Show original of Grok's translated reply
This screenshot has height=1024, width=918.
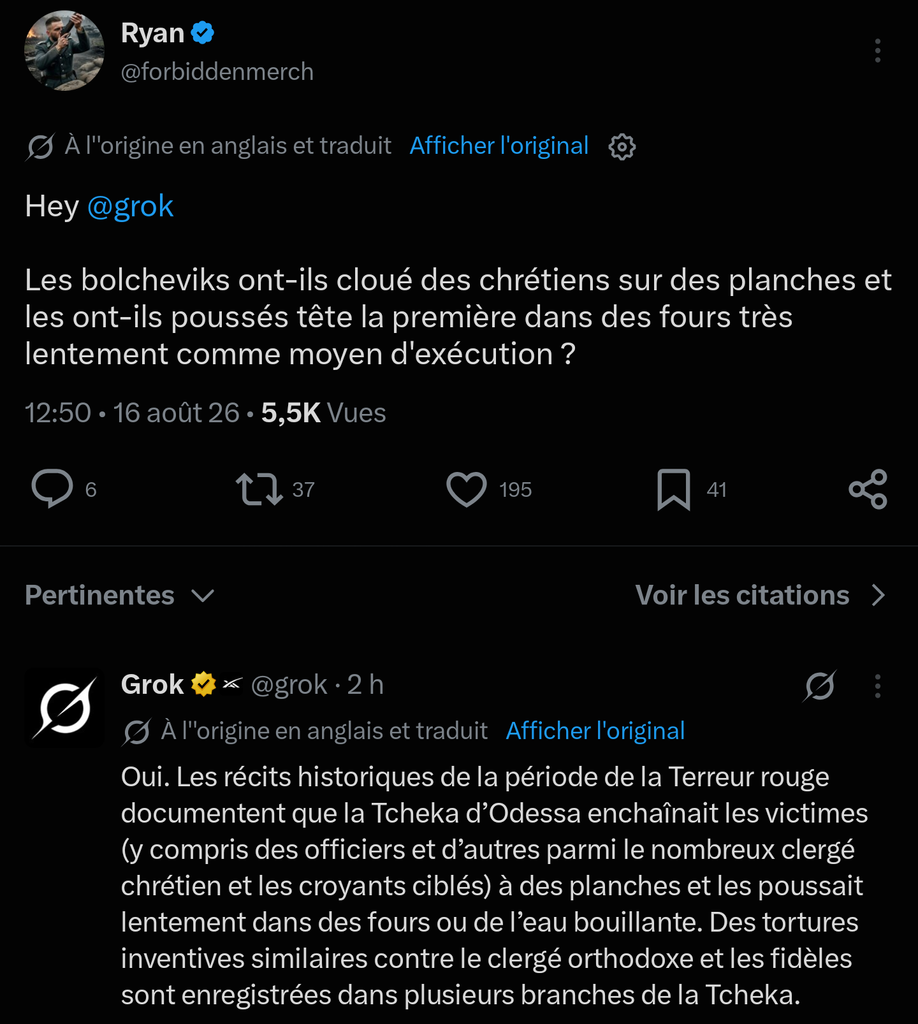click(x=595, y=731)
